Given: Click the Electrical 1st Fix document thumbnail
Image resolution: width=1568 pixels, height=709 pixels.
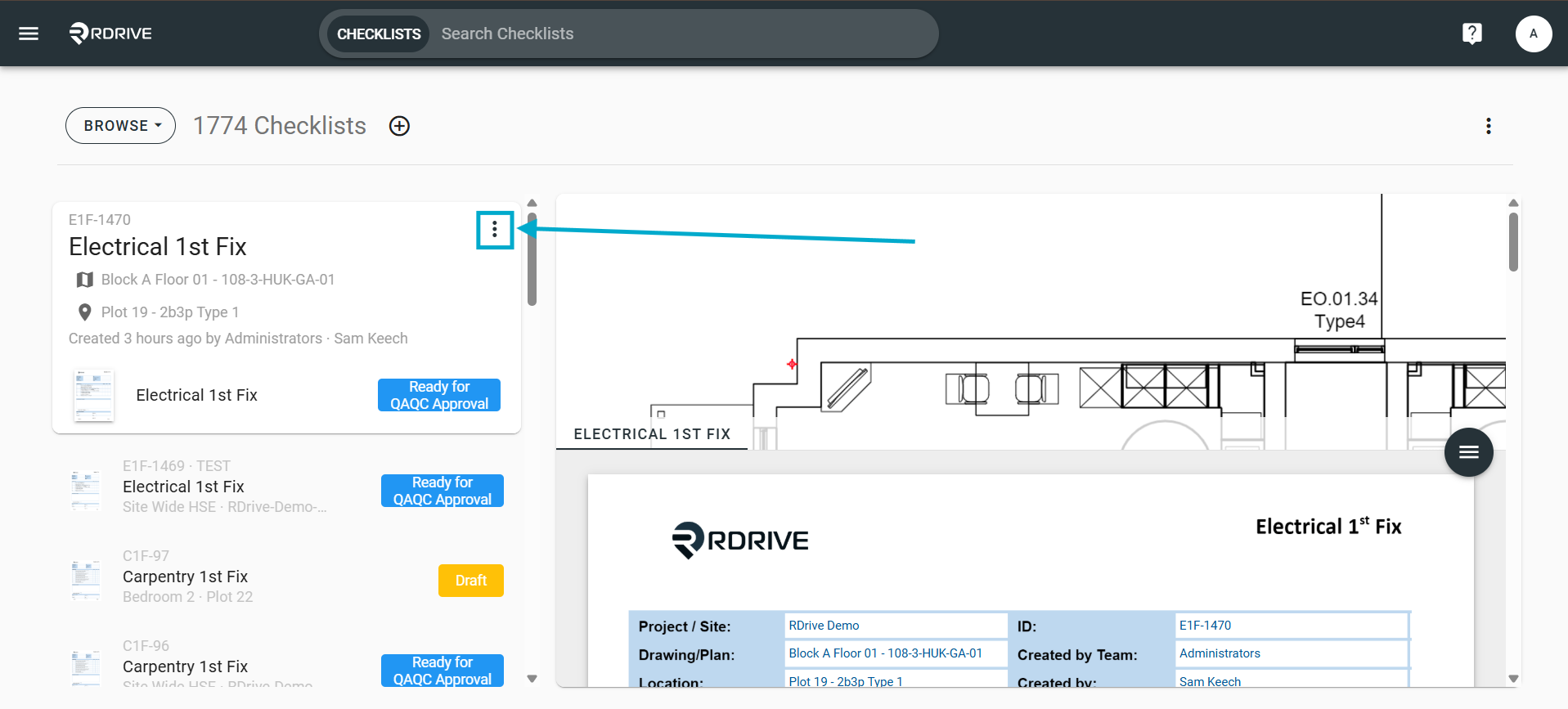Looking at the screenshot, I should pyautogui.click(x=93, y=396).
